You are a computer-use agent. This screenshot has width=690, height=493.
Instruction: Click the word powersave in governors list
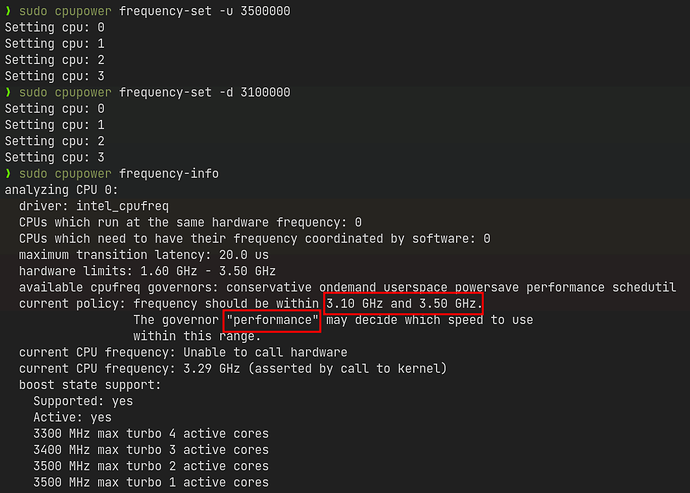pos(487,287)
